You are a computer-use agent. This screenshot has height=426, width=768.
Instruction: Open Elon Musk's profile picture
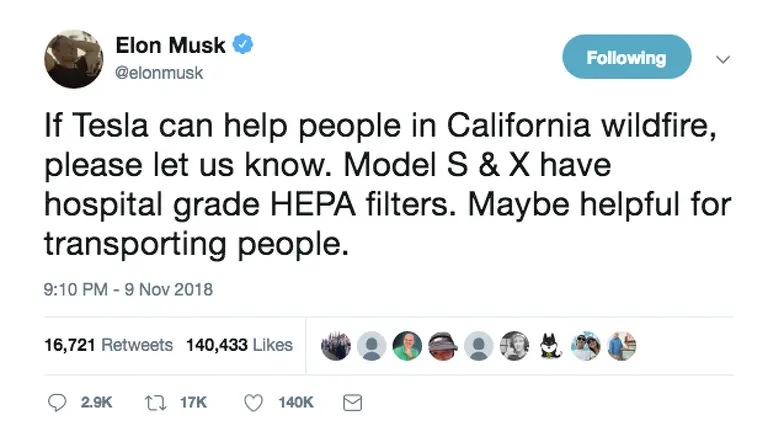(x=74, y=58)
